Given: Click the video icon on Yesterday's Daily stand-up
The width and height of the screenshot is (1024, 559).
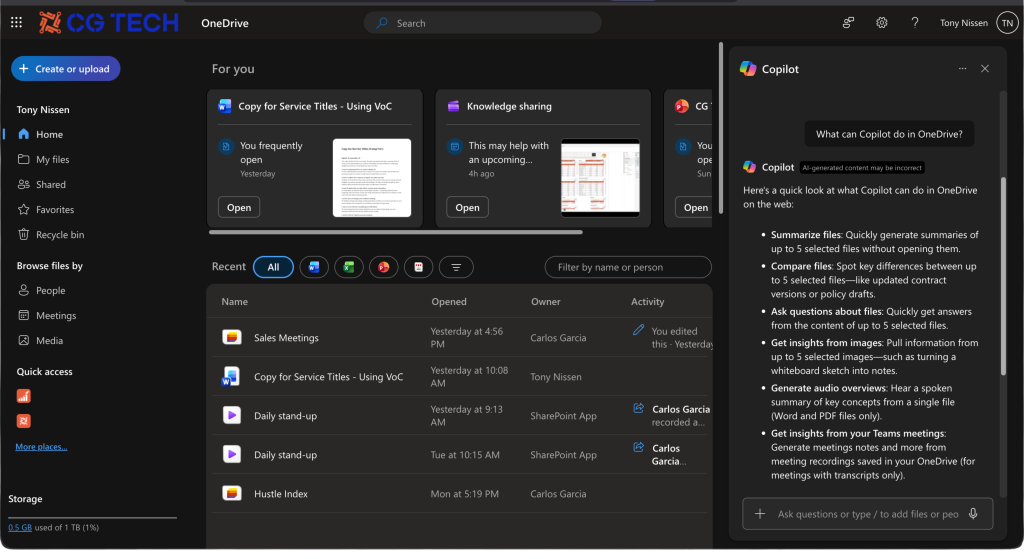Looking at the screenshot, I should pos(231,415).
